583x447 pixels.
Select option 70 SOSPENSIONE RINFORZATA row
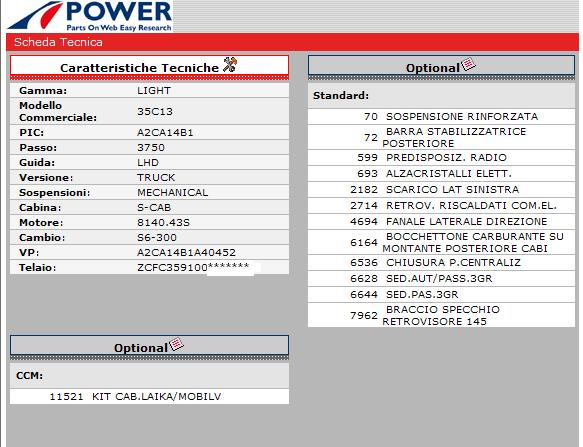click(441, 116)
